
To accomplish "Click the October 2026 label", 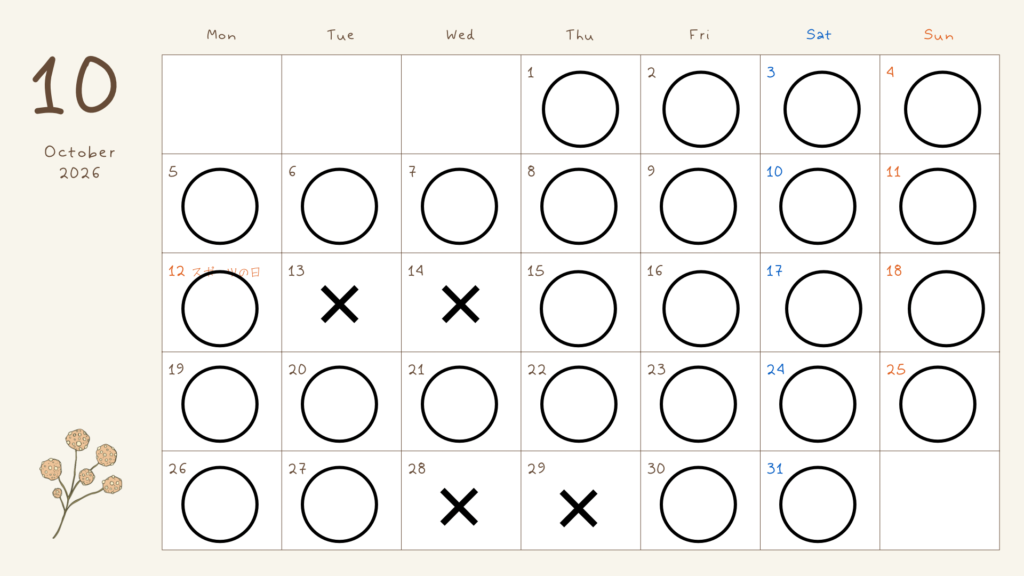I will [x=80, y=162].
